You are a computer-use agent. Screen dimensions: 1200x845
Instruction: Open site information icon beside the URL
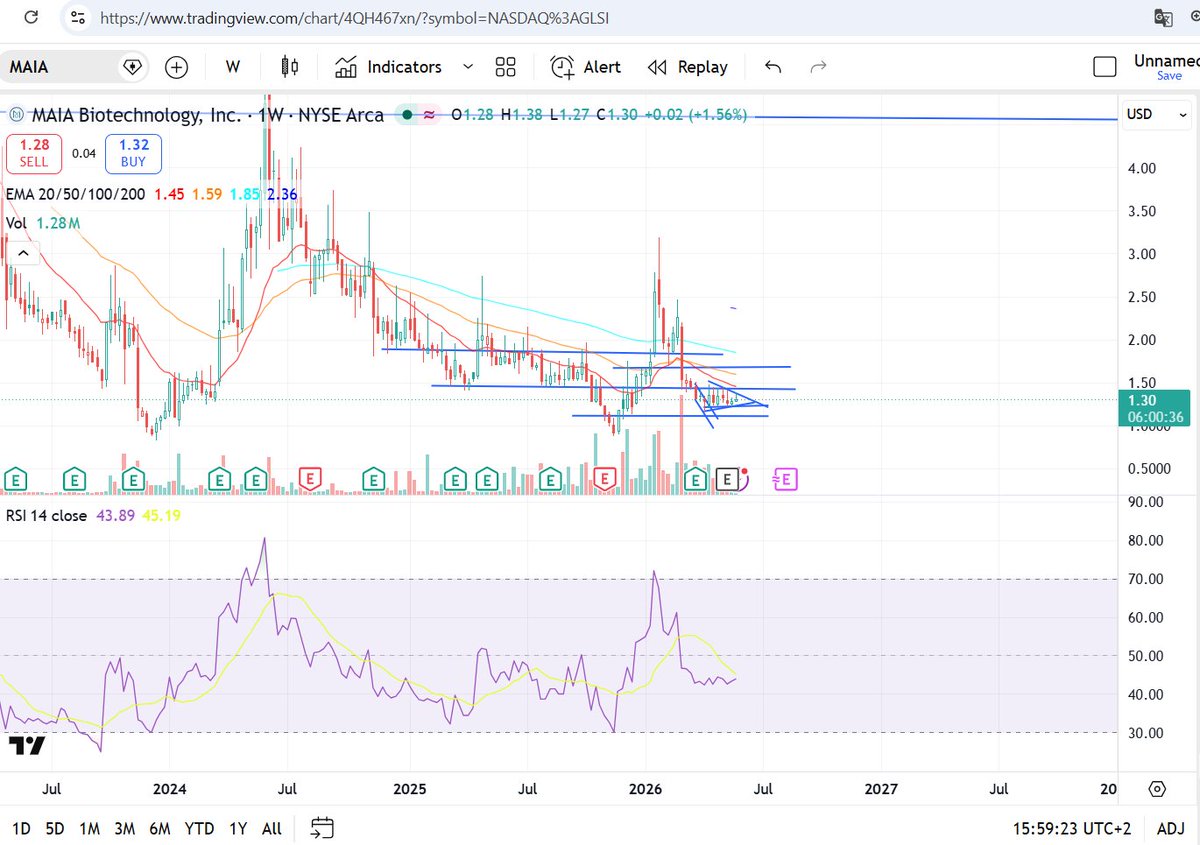coord(80,17)
